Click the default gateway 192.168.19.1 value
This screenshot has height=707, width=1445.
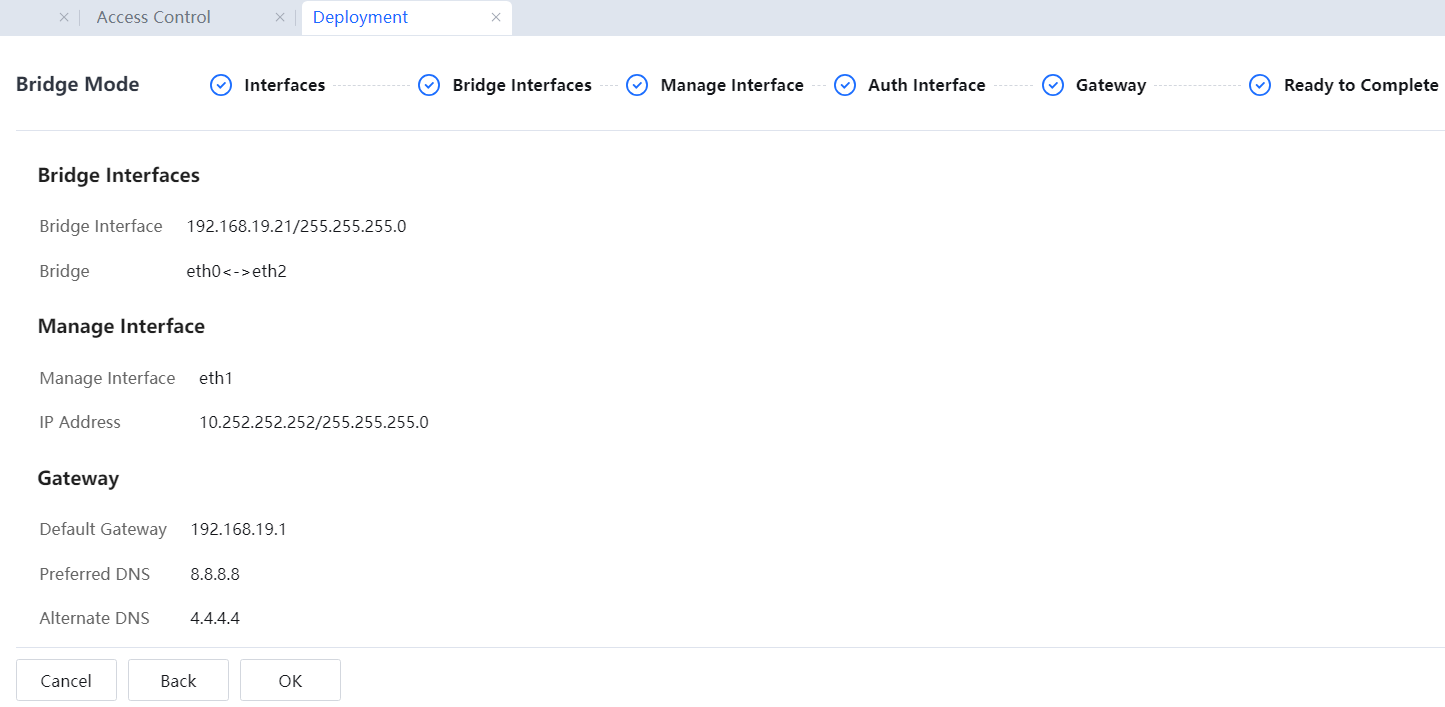tap(238, 530)
